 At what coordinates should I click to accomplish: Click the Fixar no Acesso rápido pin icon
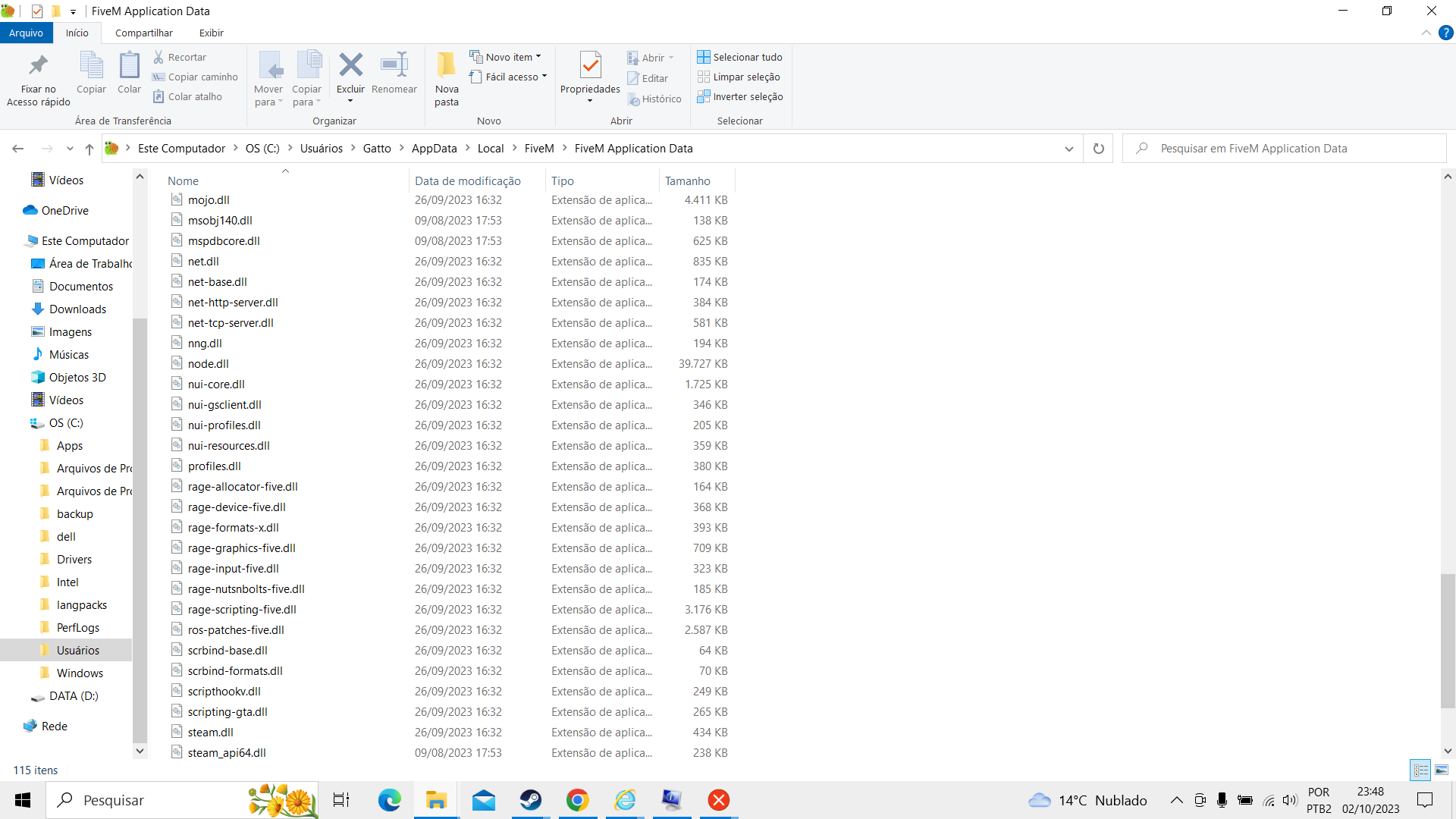tap(38, 66)
